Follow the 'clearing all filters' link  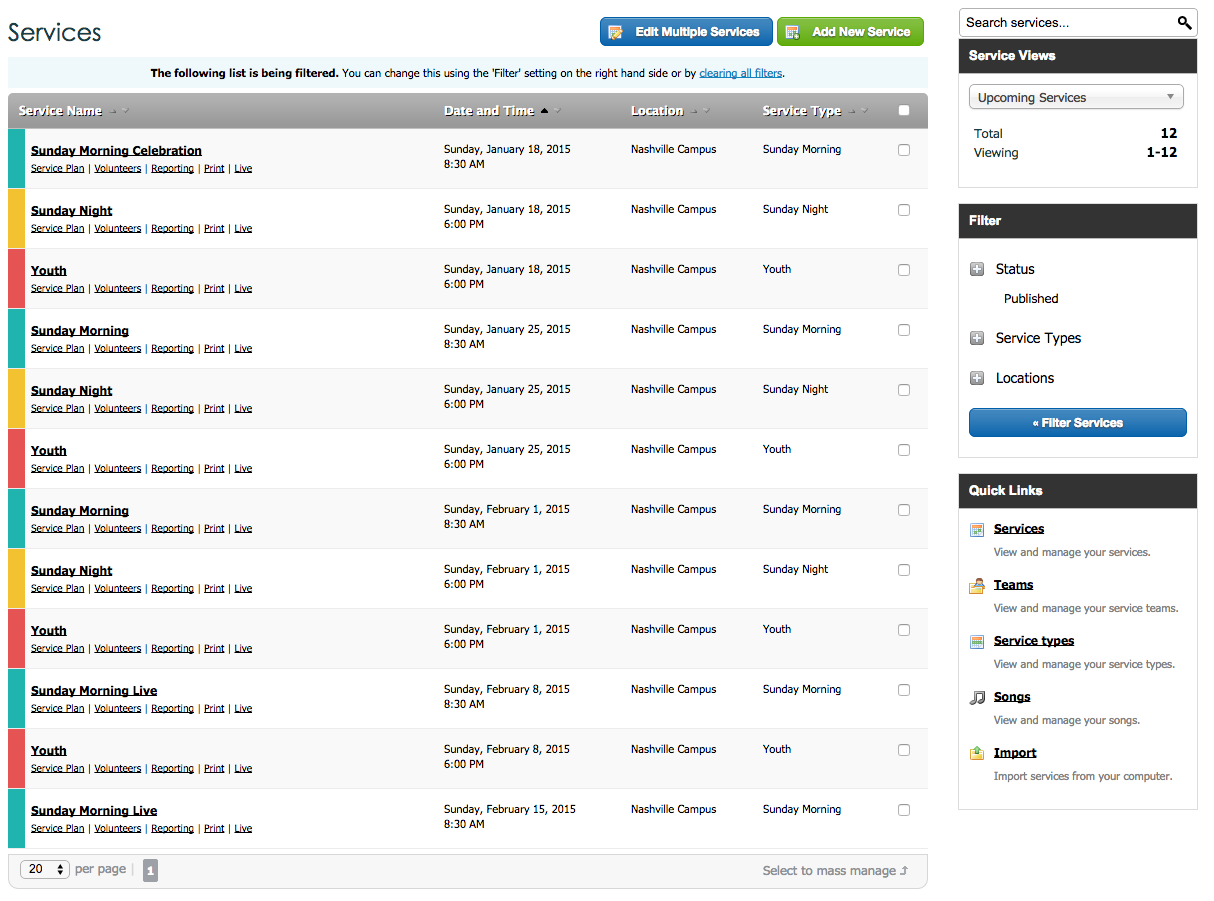[x=740, y=73]
